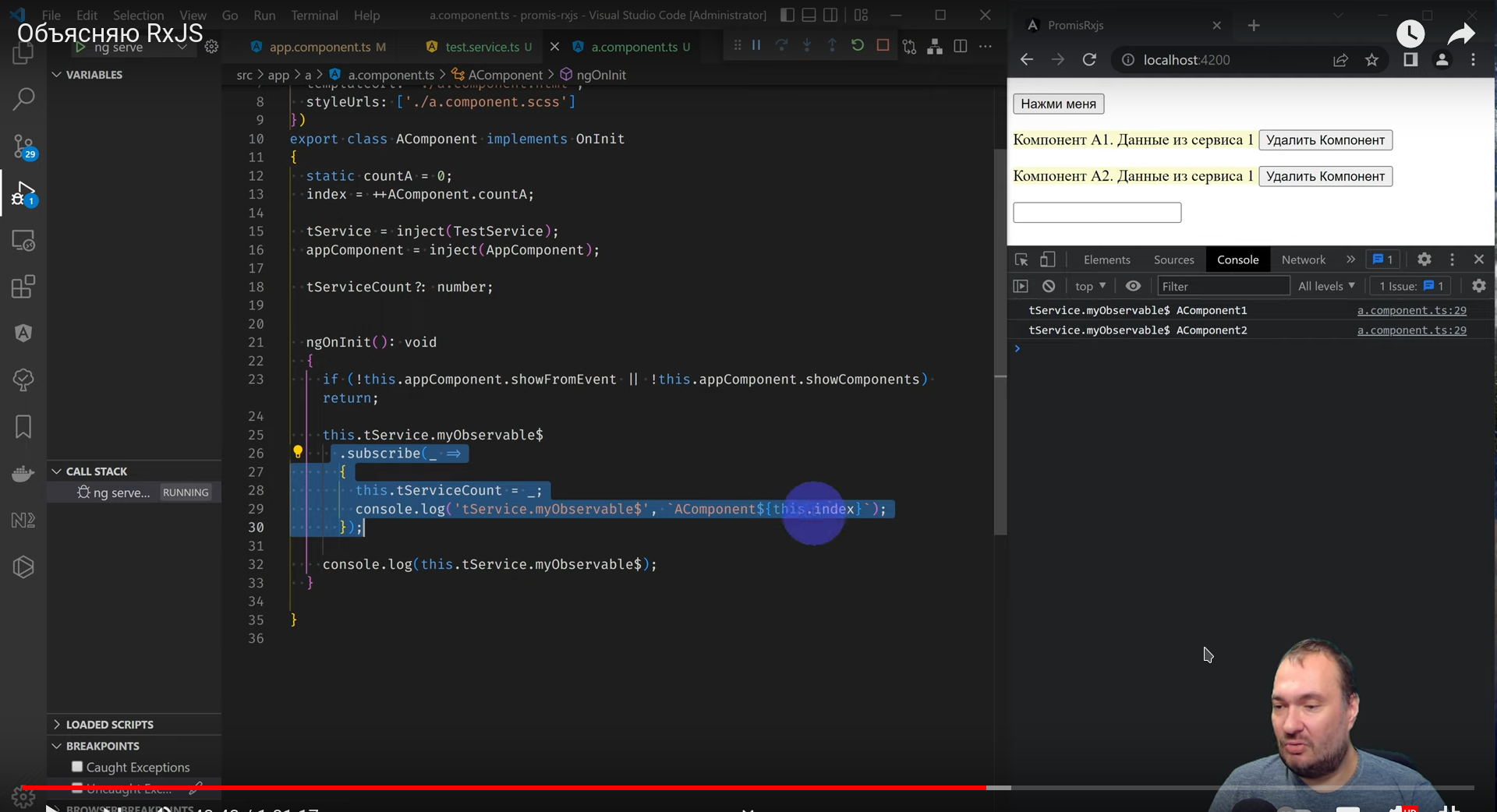Viewport: 1497px width, 812px height.
Task: Show more DevTools tabs chevron
Action: pos(1350,259)
